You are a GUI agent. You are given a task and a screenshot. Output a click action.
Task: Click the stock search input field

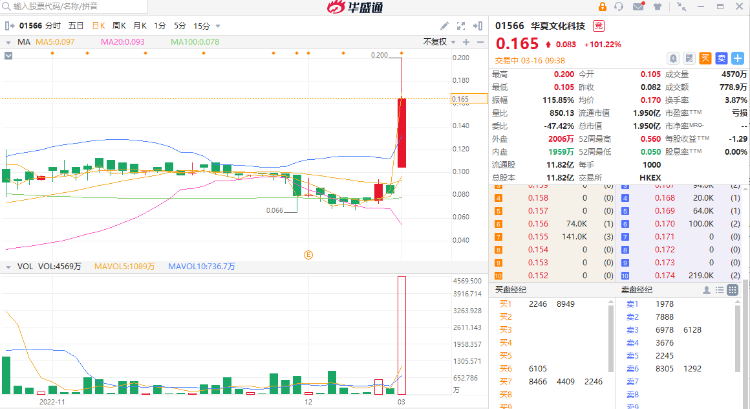click(x=74, y=6)
